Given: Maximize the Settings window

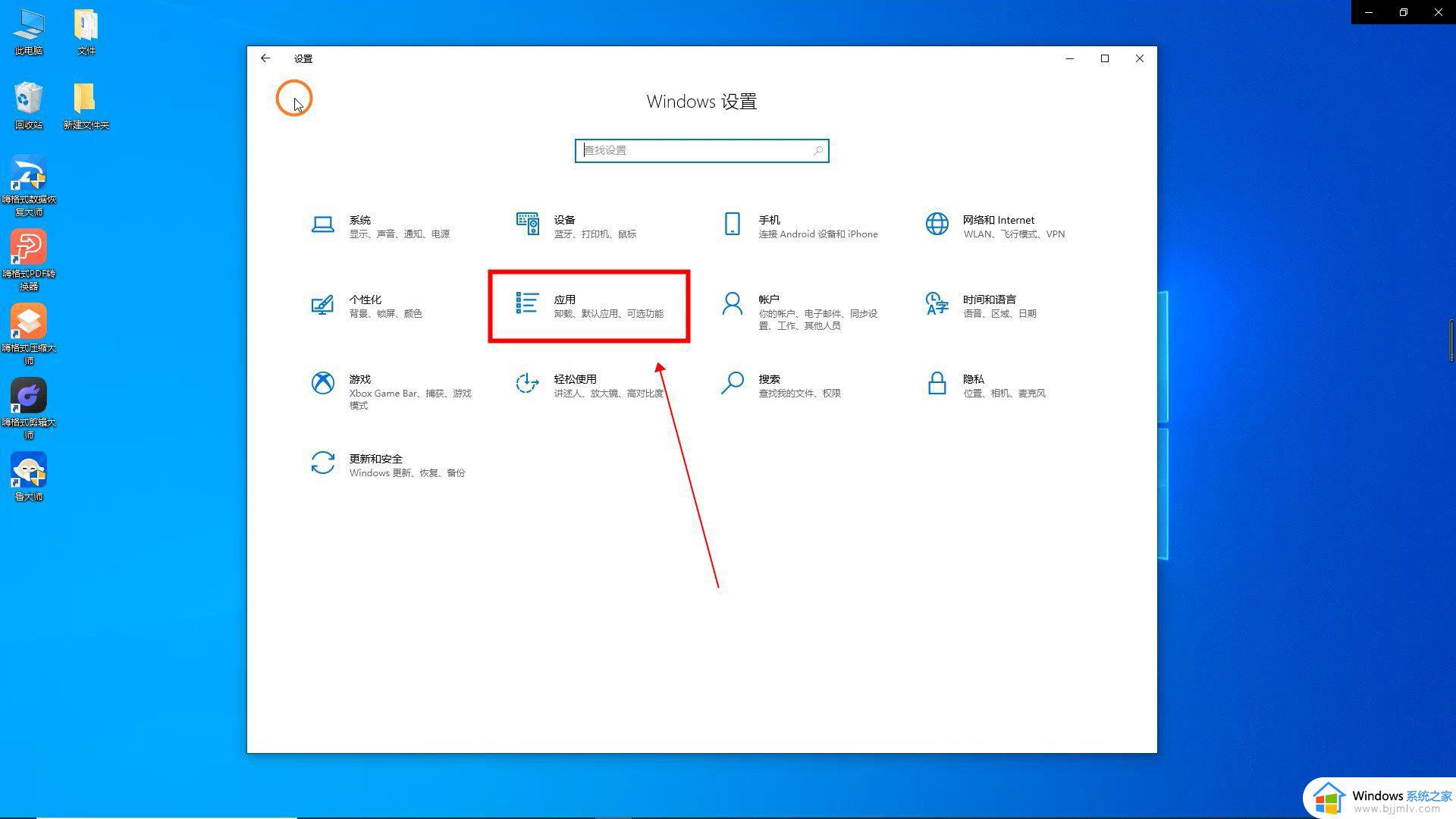Looking at the screenshot, I should tap(1105, 58).
